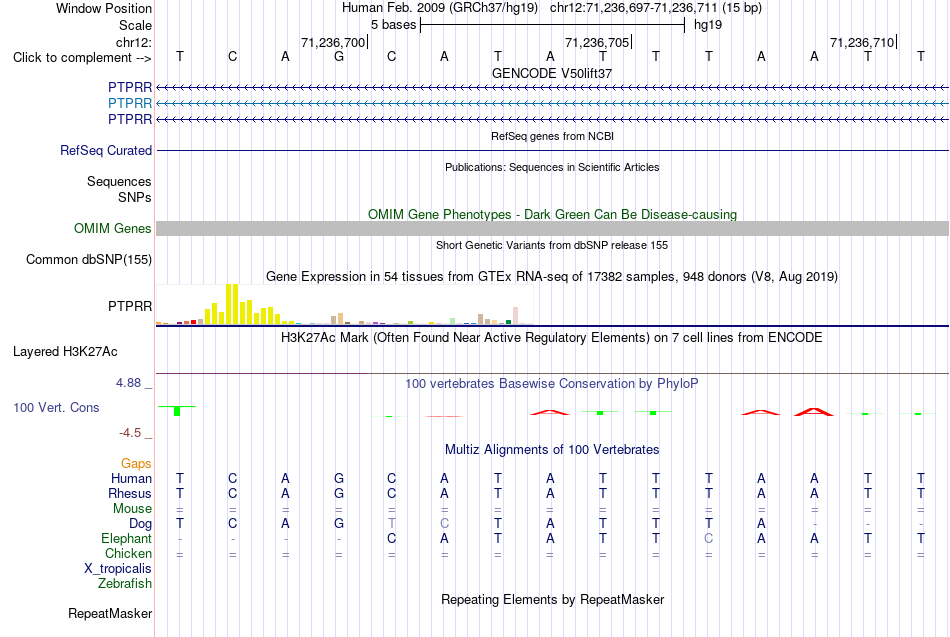Click the G base in chr12 sequence row
The image size is (950, 637).
339,57
